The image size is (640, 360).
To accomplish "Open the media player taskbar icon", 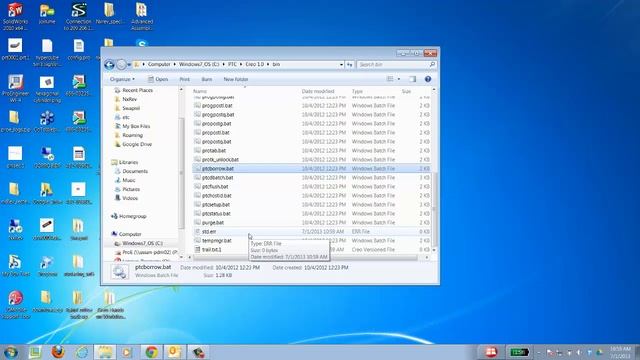I will coord(127,352).
